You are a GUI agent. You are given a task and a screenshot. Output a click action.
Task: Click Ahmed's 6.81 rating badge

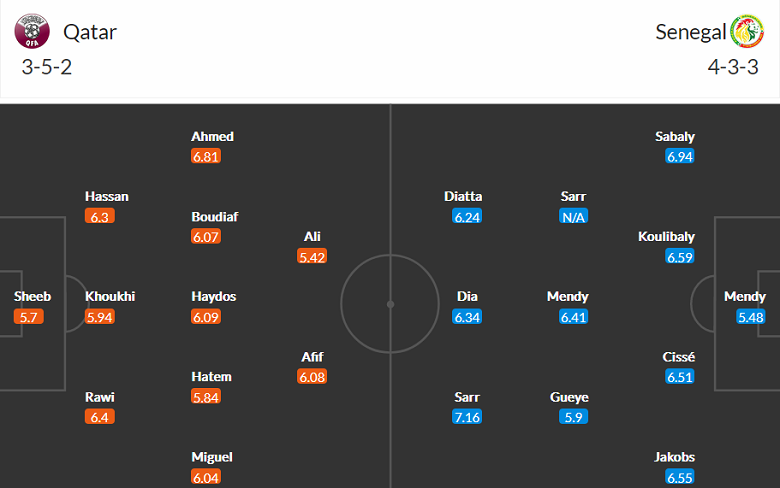[x=206, y=157]
